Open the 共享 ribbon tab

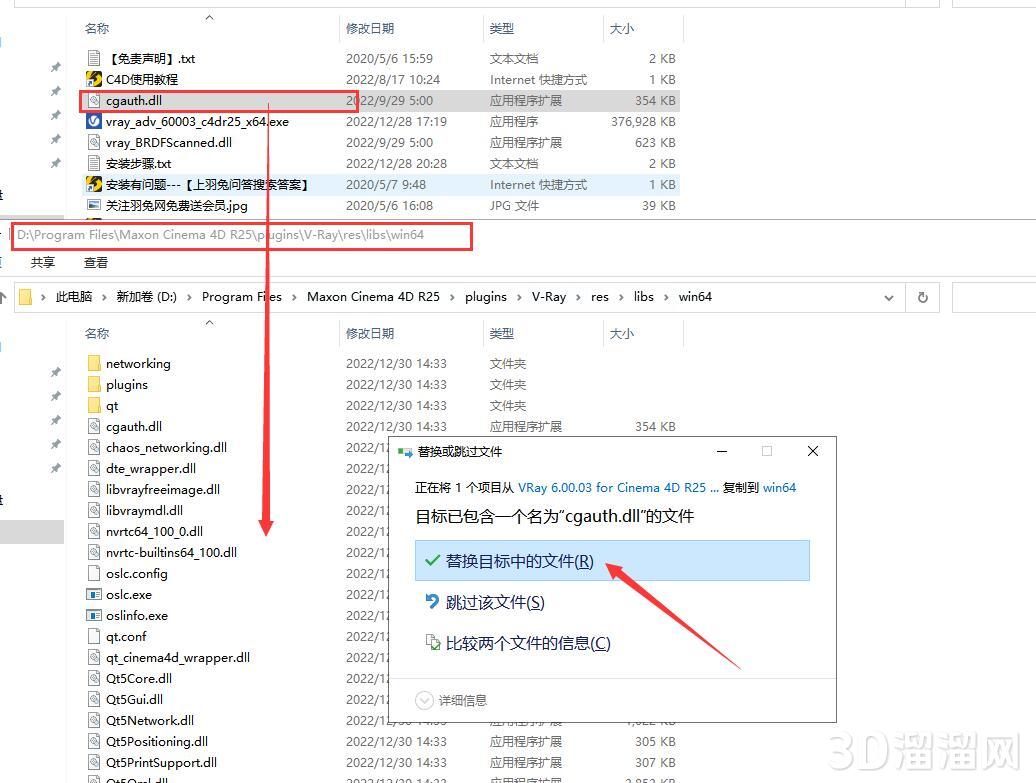point(43,262)
